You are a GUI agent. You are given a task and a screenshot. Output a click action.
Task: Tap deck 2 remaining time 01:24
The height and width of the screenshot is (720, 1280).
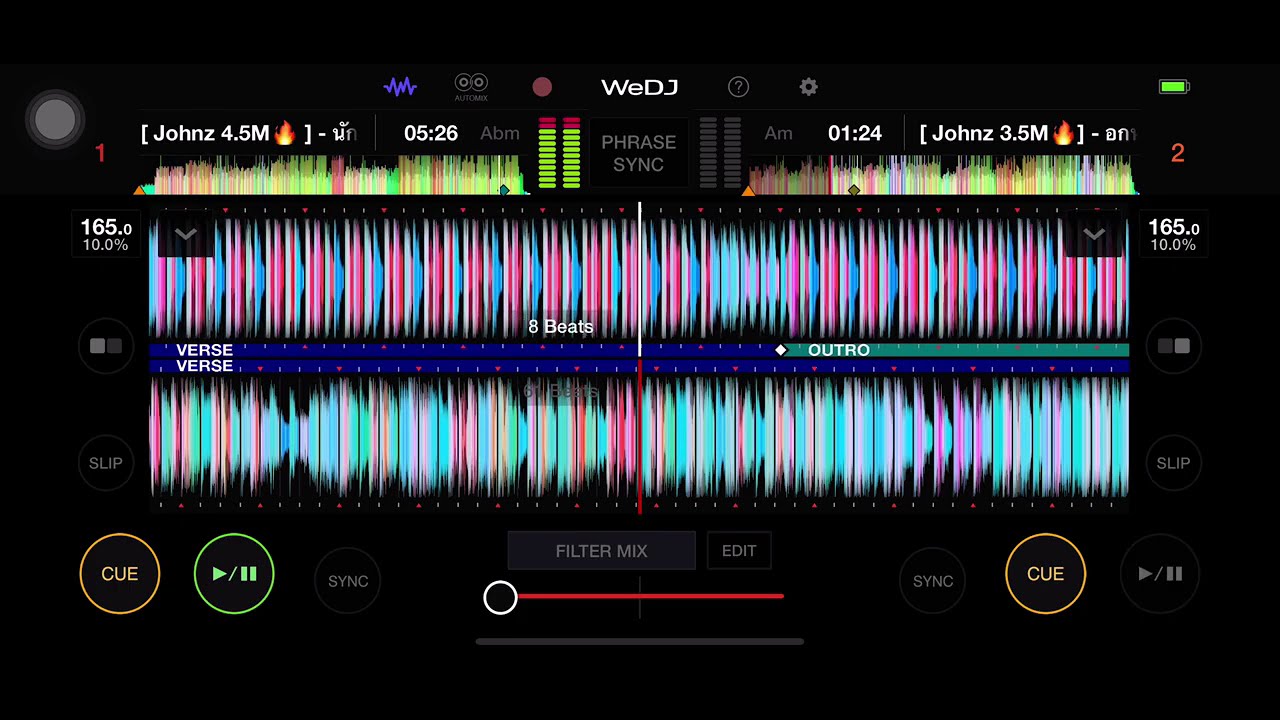tap(855, 133)
